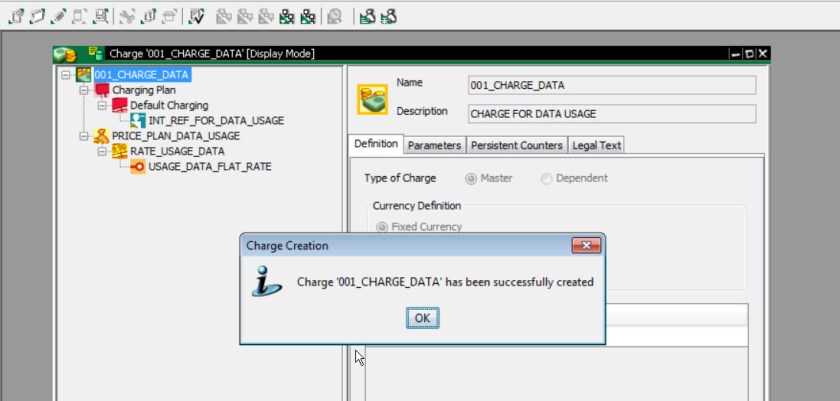This screenshot has height=401, width=840.
Task: Click the greyed scissors cut icon
Action: click(128, 17)
